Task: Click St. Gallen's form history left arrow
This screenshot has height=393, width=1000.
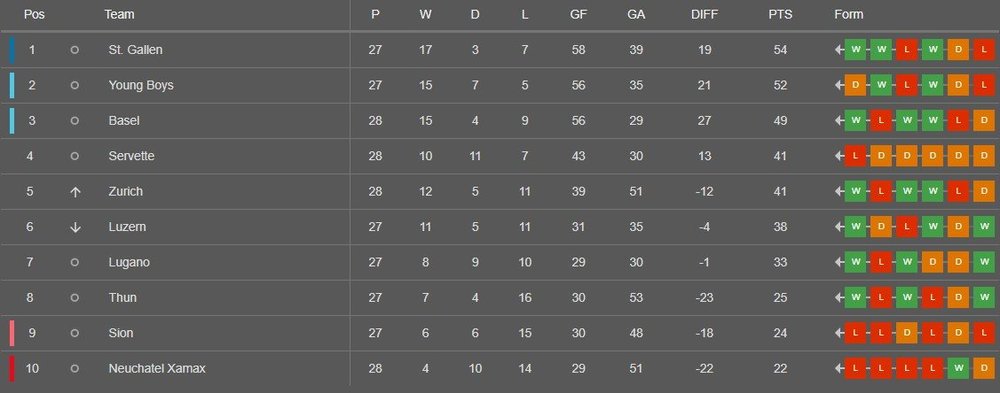Action: 839,50
